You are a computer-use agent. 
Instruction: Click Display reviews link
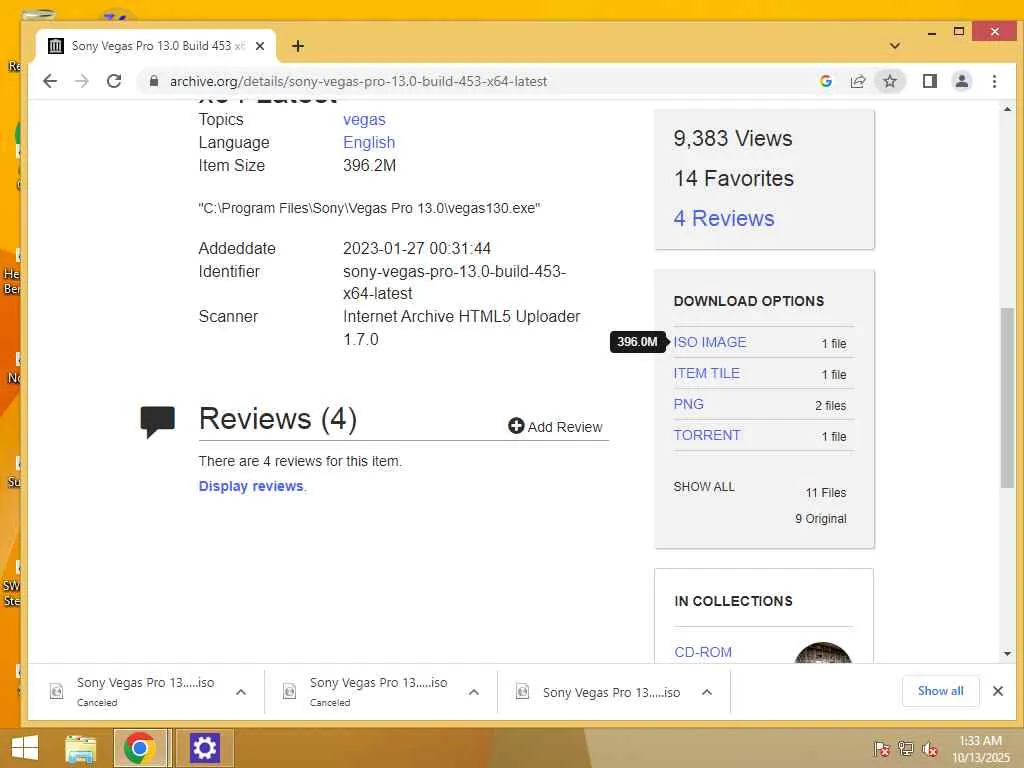251,486
